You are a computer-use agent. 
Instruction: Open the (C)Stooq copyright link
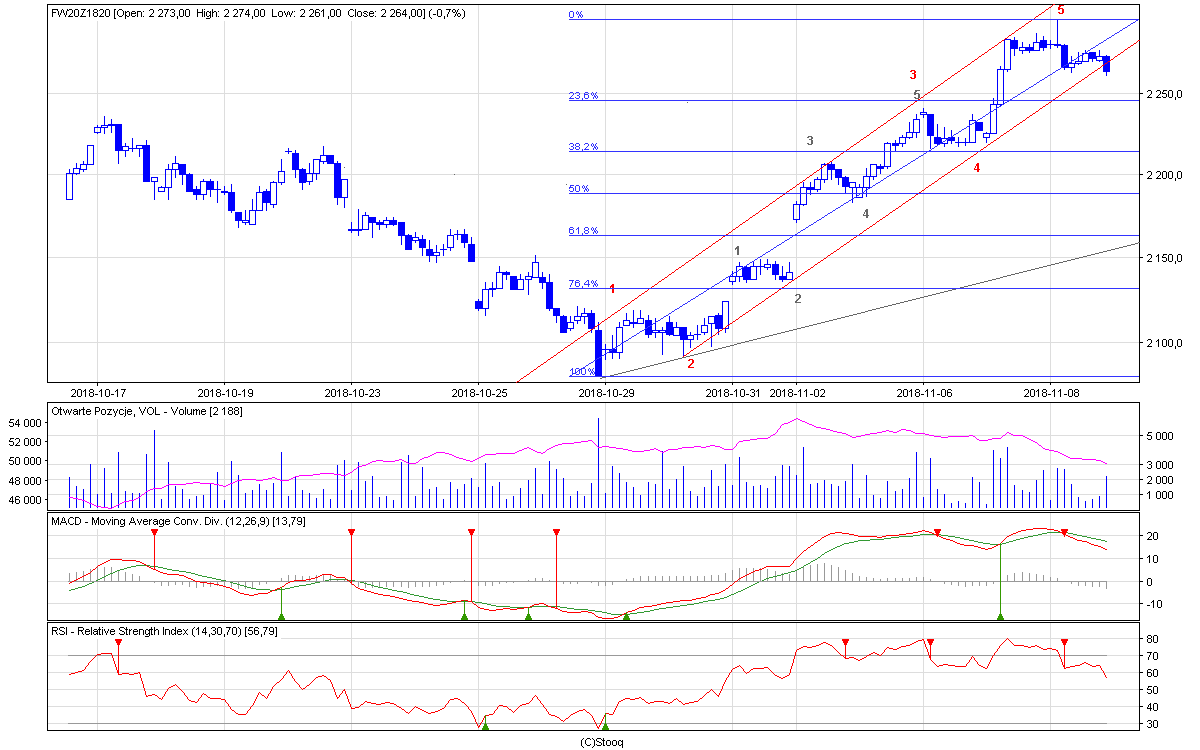point(603,742)
